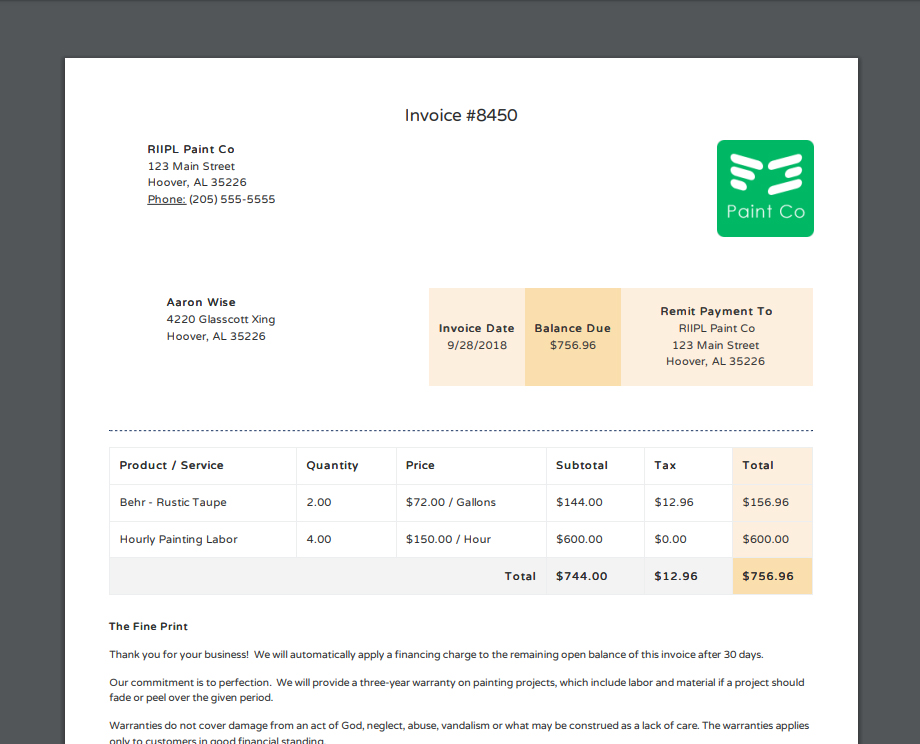The height and width of the screenshot is (744, 920).
Task: Click the Invoice #8450 title
Action: click(460, 115)
